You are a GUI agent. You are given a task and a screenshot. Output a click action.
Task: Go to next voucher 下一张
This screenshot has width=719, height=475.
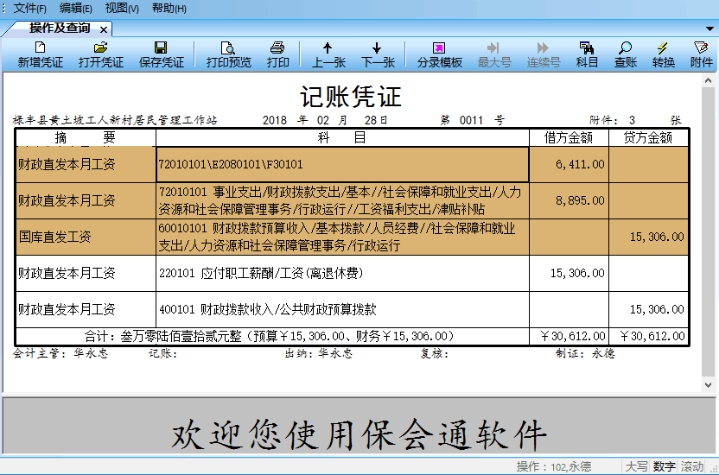376,54
